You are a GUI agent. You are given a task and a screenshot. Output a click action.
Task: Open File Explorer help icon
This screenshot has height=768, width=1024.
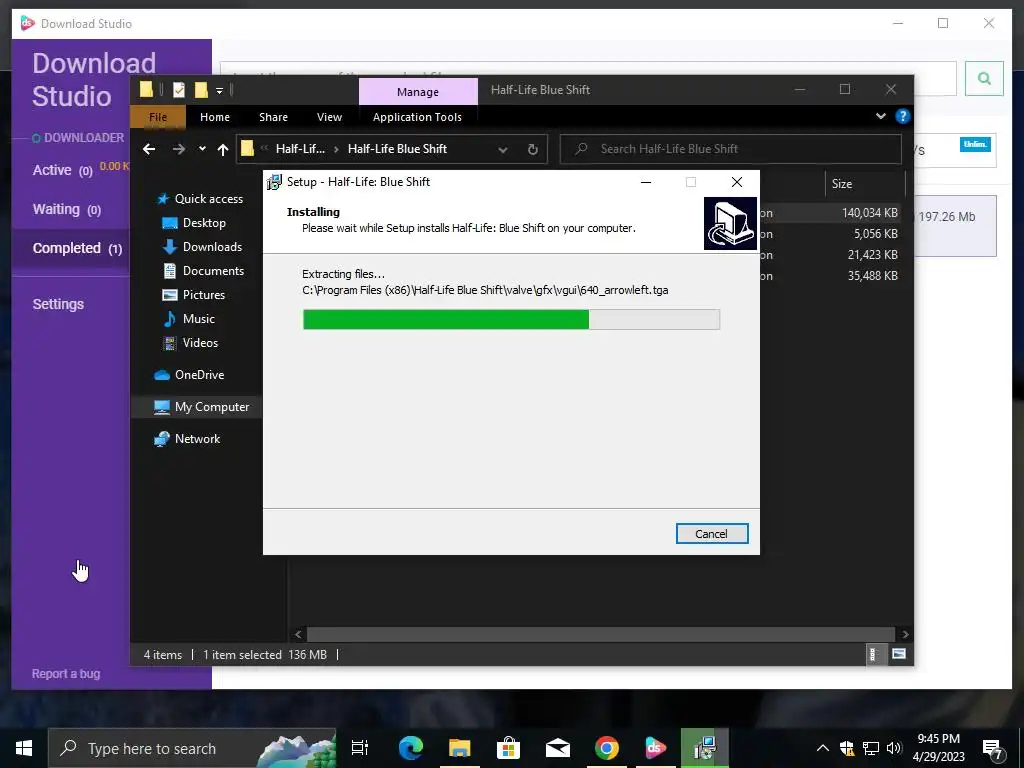click(903, 116)
